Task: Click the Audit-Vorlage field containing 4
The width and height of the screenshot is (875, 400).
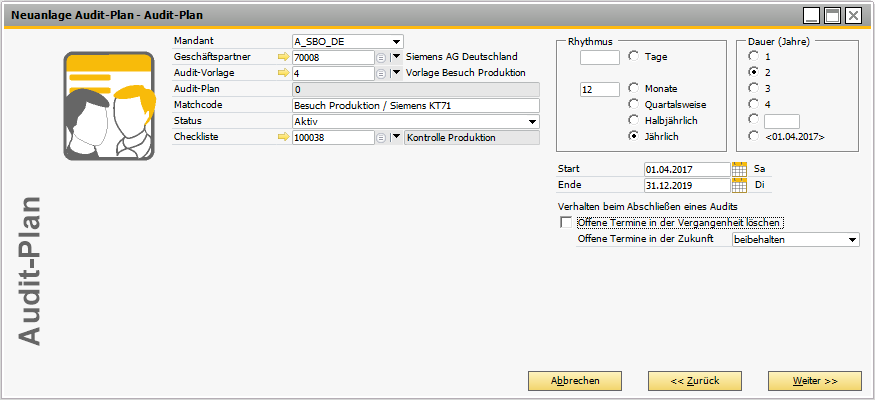Action: 333,73
